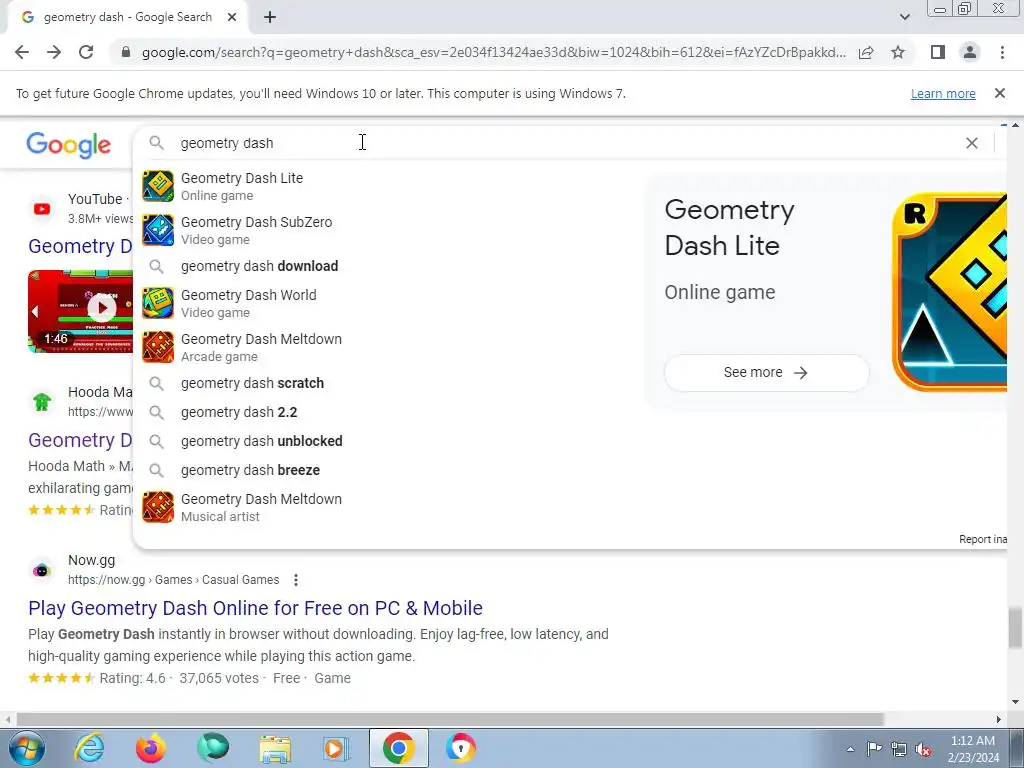This screenshot has height=768, width=1024.
Task: Launch Firefox from the taskbar
Action: tap(151, 748)
